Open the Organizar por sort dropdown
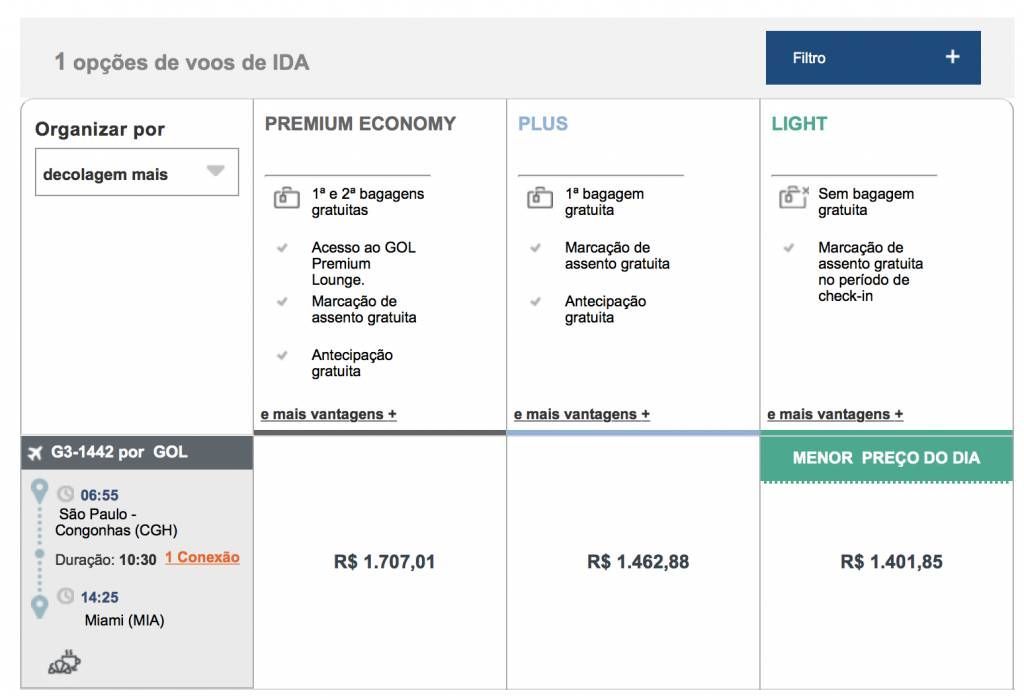Screen dimensions: 1024x700 [x=137, y=173]
